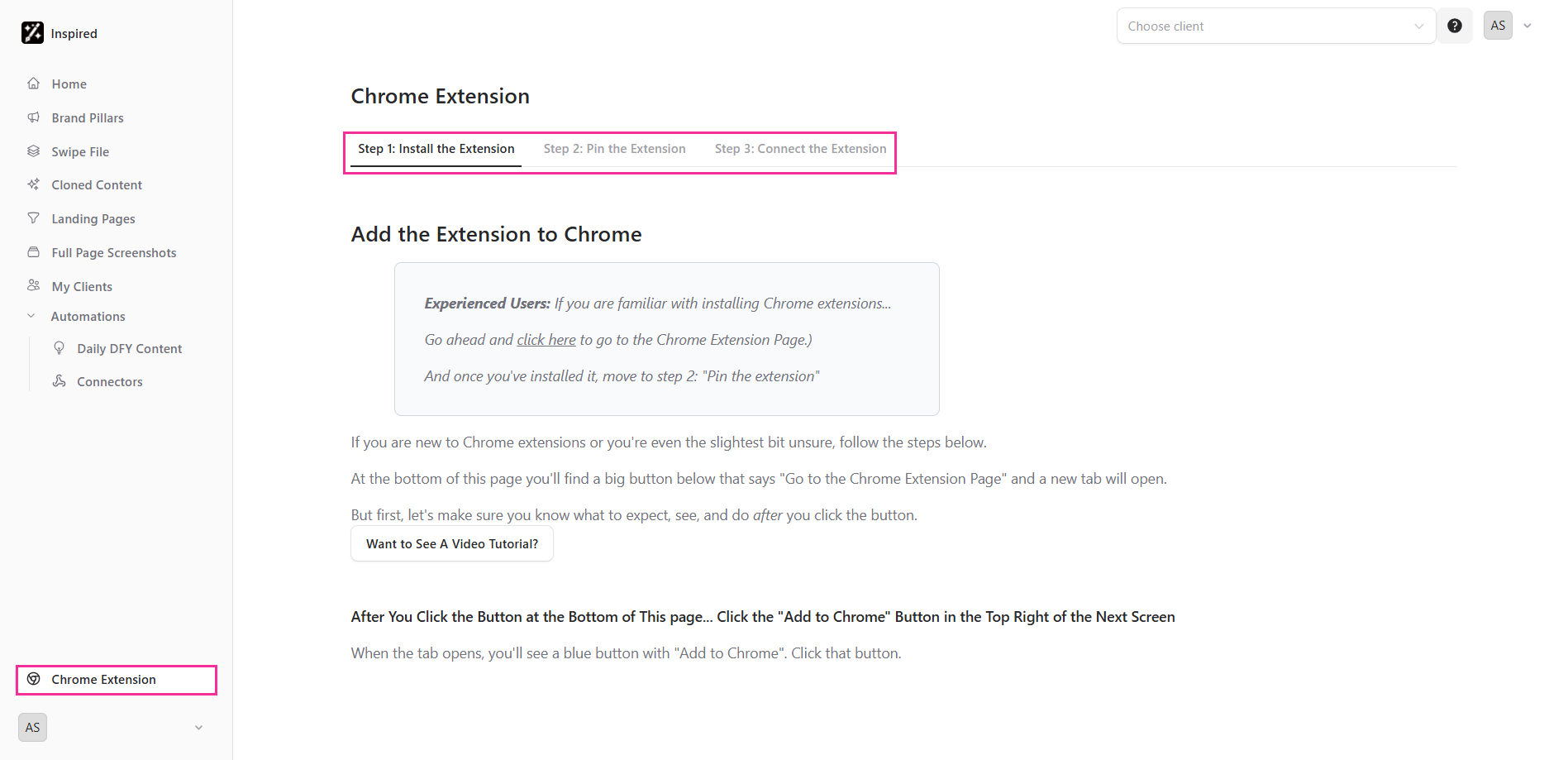
Task: Open Daily DFY Content automation
Action: (130, 348)
